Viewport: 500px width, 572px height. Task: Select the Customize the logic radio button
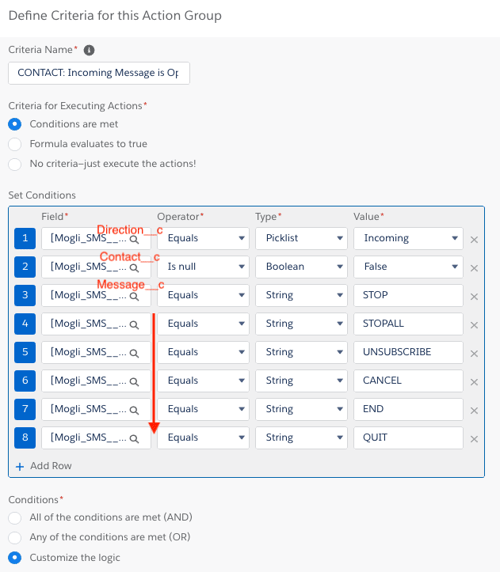[x=15, y=558]
